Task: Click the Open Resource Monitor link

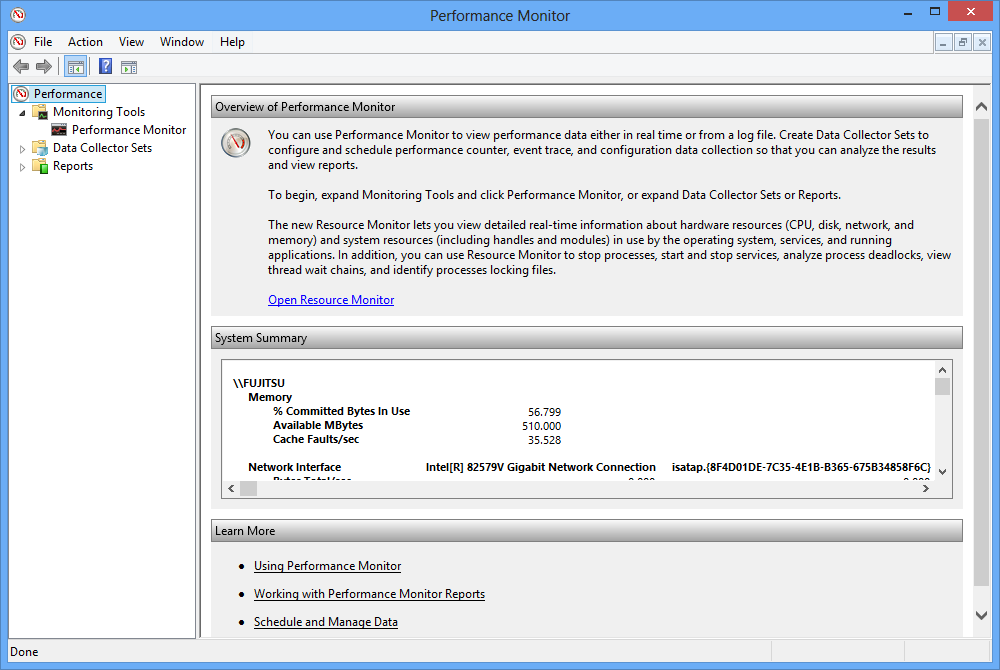Action: click(x=331, y=300)
